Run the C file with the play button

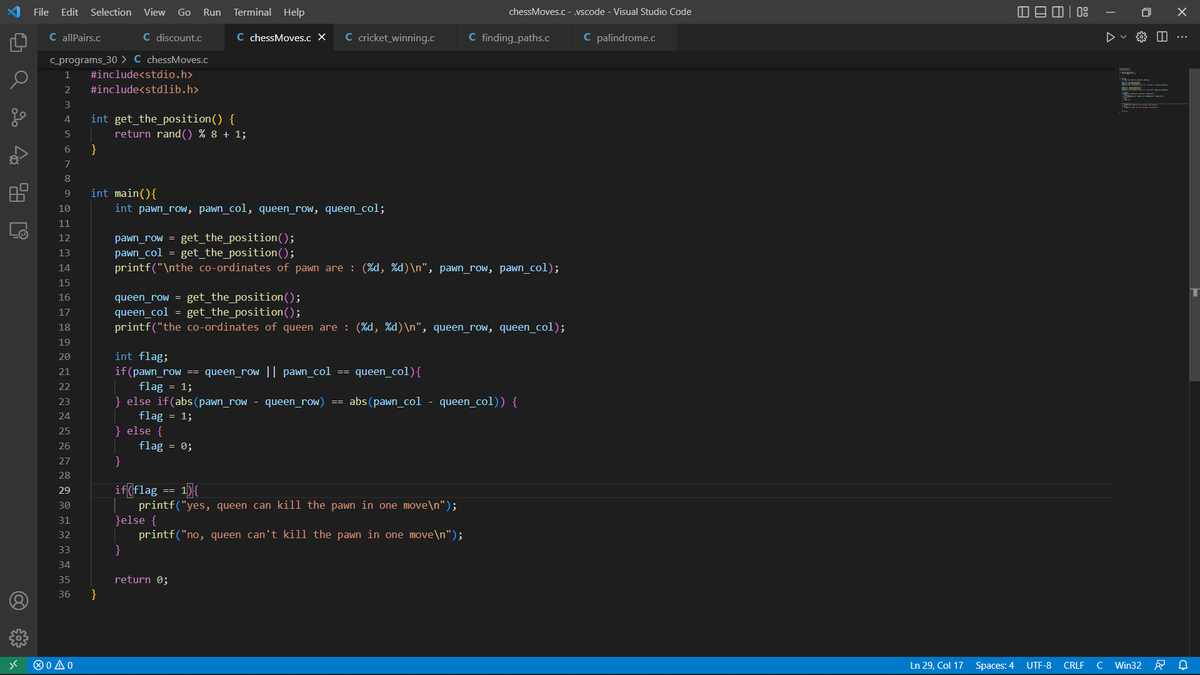point(1109,38)
